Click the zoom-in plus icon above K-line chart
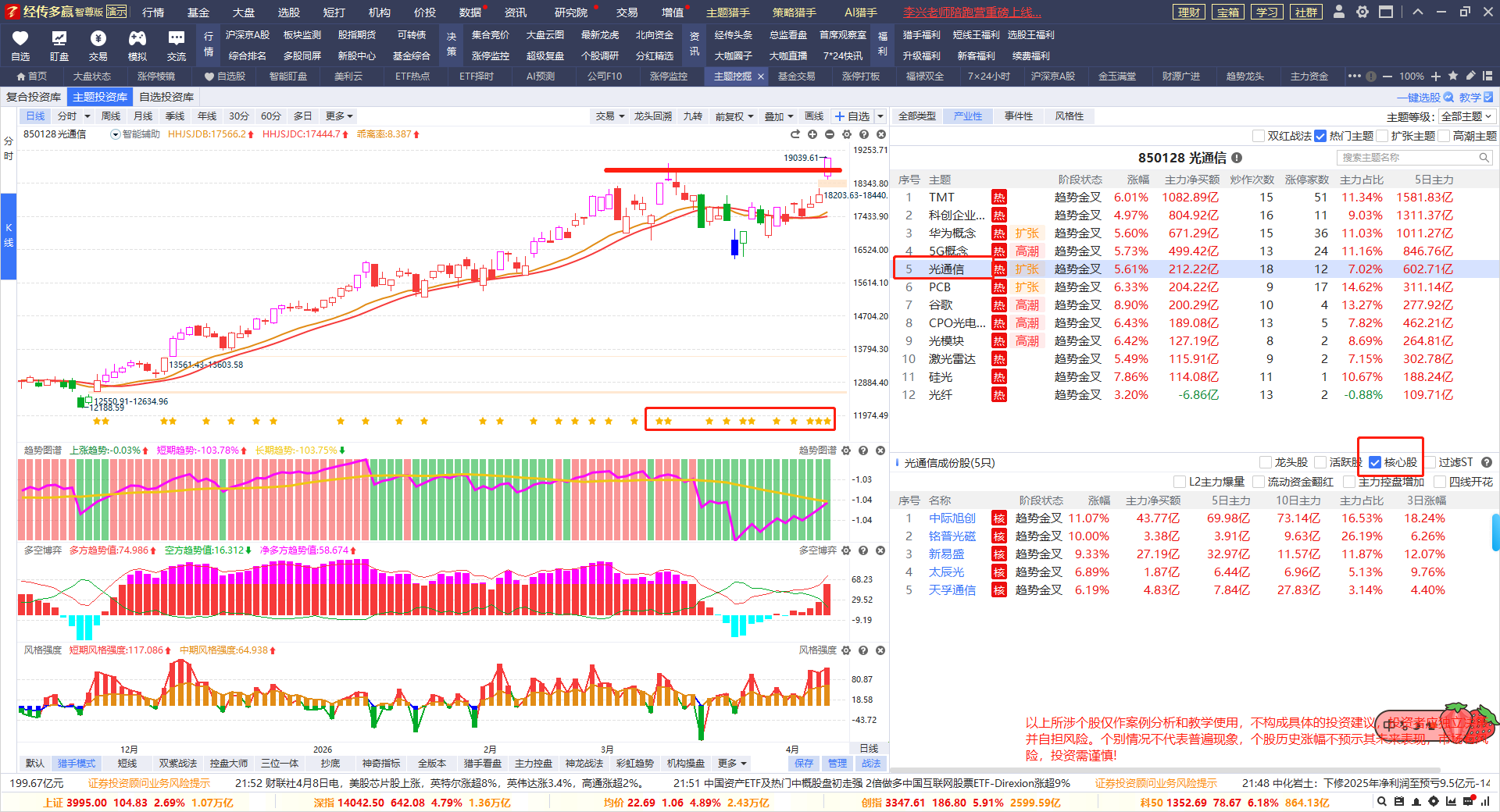The width and height of the screenshot is (1500, 812). (x=812, y=134)
